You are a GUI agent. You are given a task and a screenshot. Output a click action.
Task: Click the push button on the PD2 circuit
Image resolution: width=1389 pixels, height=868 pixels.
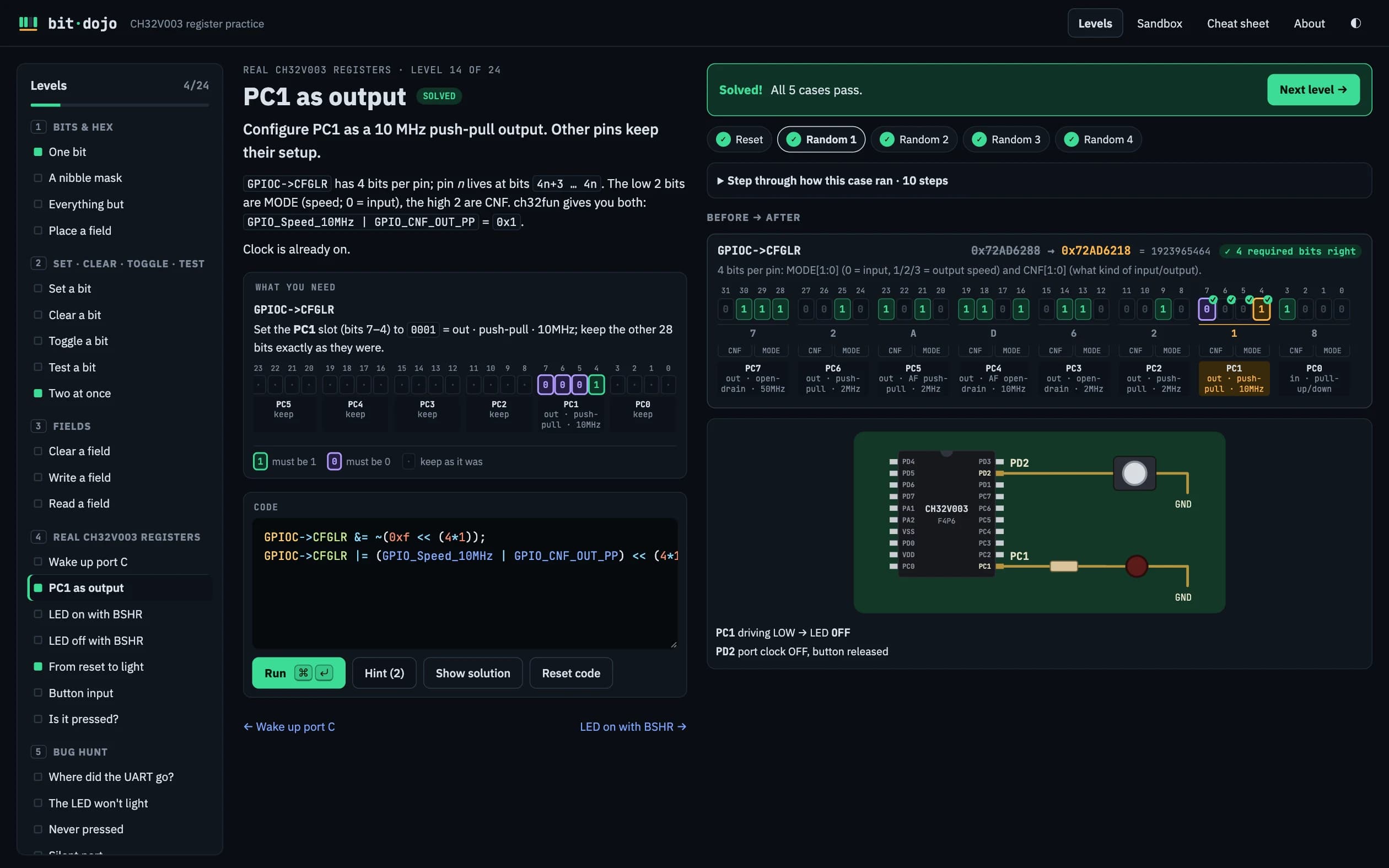tap(1134, 473)
